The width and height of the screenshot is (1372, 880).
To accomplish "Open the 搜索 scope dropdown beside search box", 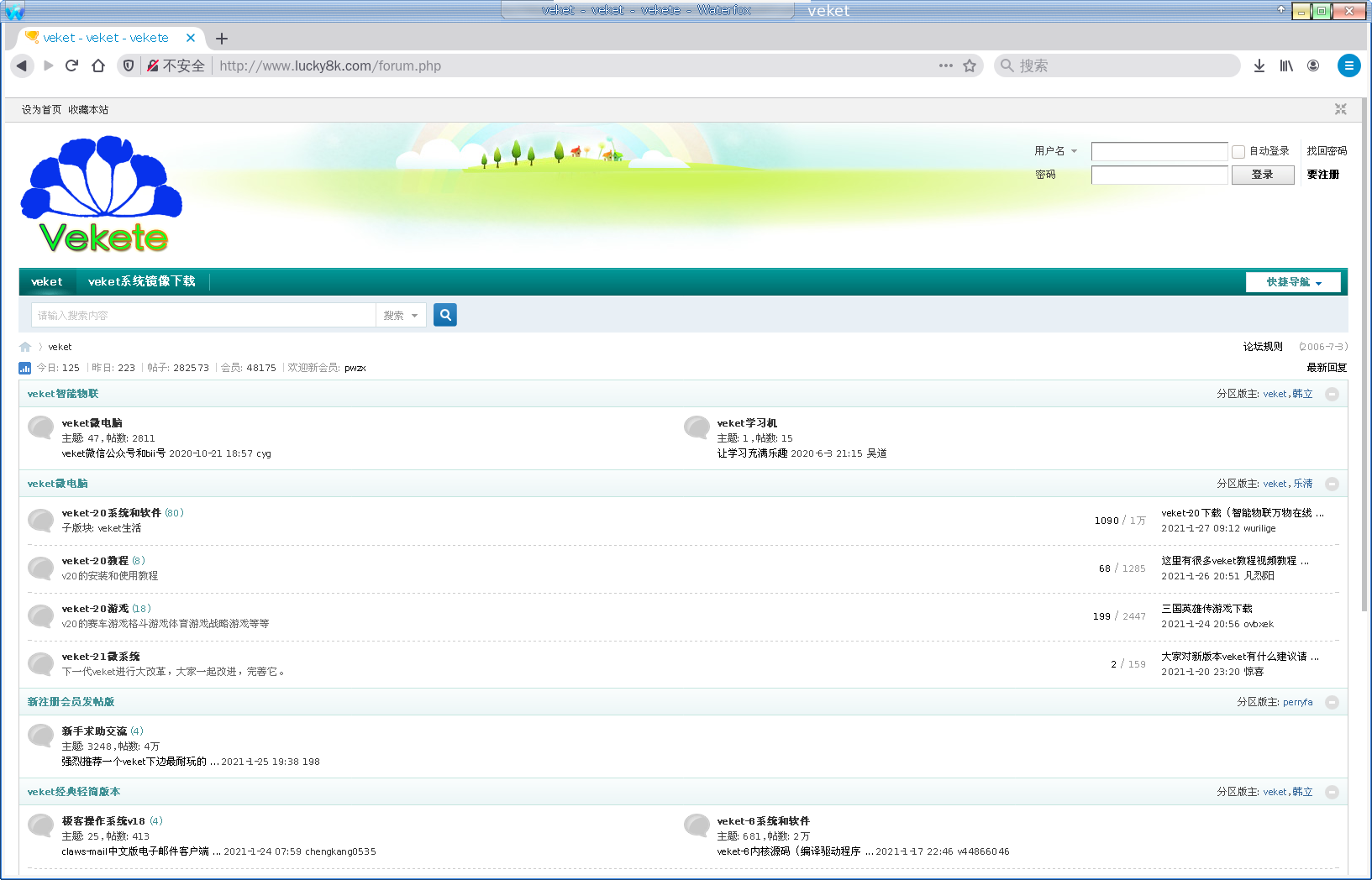I will (x=401, y=314).
